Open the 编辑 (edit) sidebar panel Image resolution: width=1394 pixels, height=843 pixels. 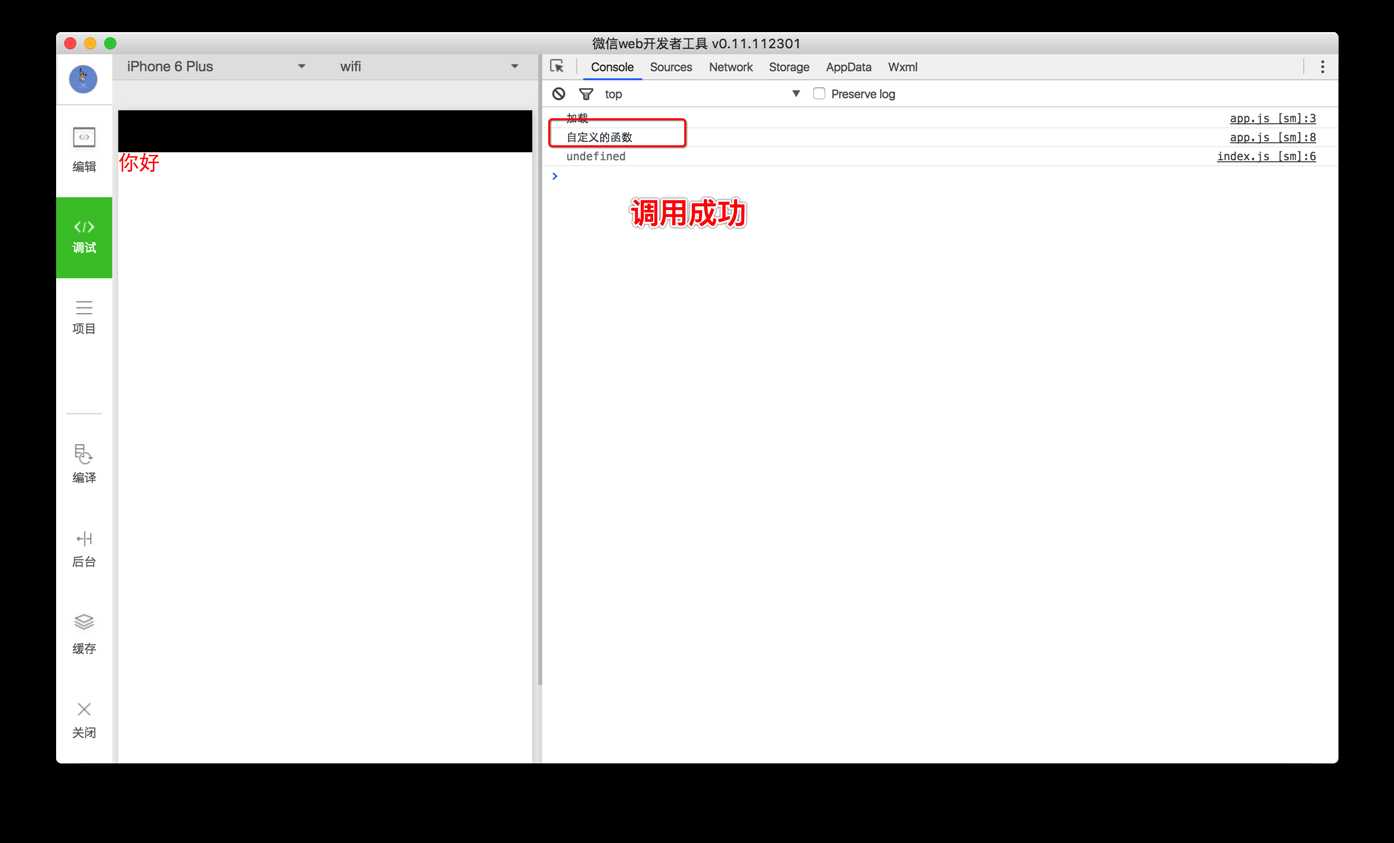pyautogui.click(x=84, y=150)
